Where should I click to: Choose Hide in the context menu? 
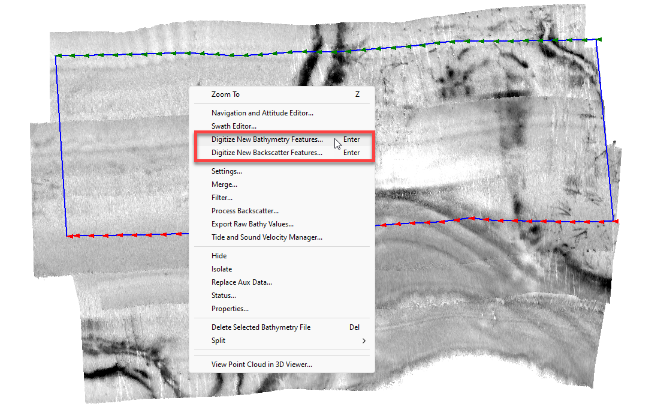[x=282, y=256]
